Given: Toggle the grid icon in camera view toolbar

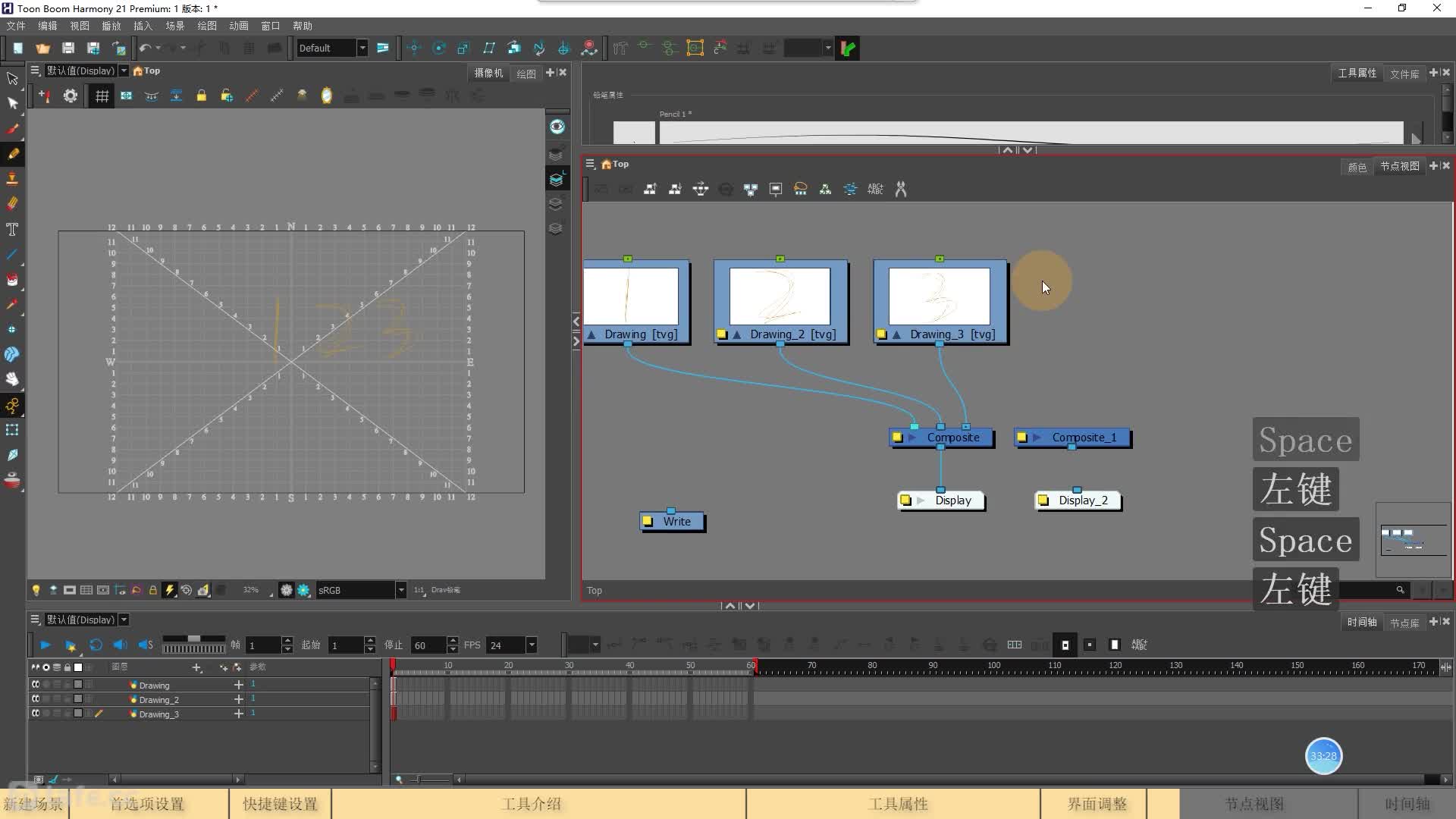Looking at the screenshot, I should pos(102,96).
